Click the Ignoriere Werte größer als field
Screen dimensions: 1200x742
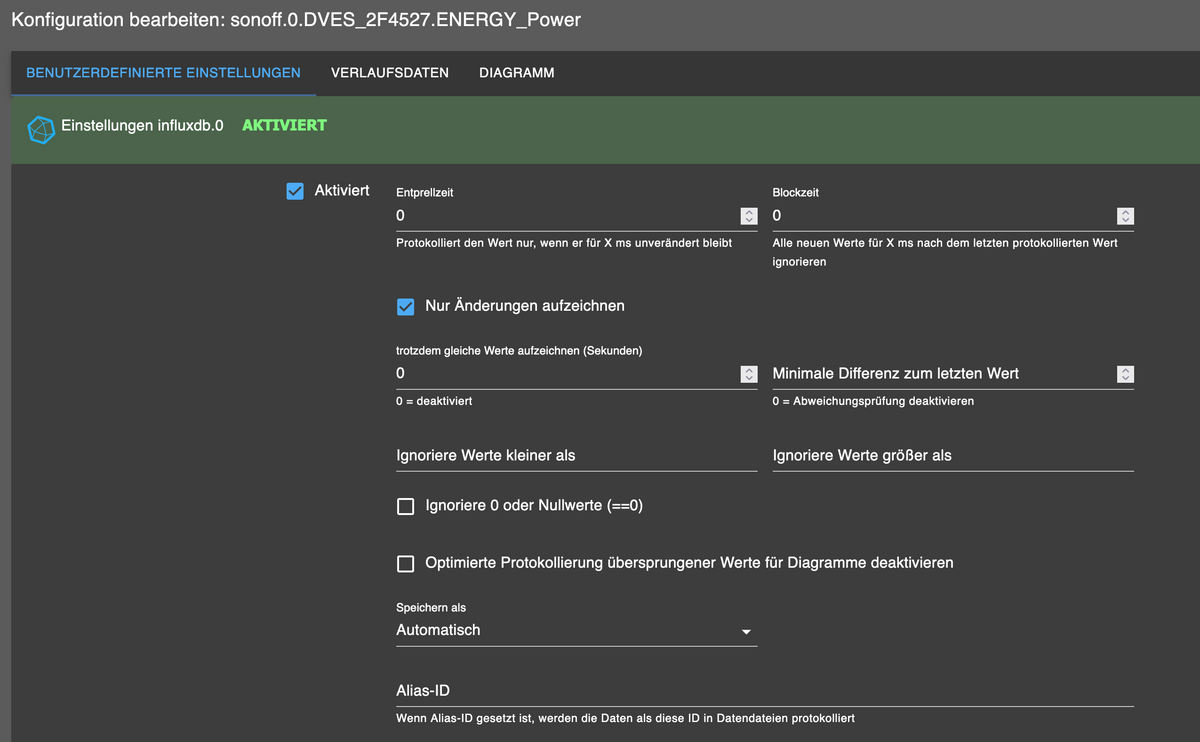953,456
